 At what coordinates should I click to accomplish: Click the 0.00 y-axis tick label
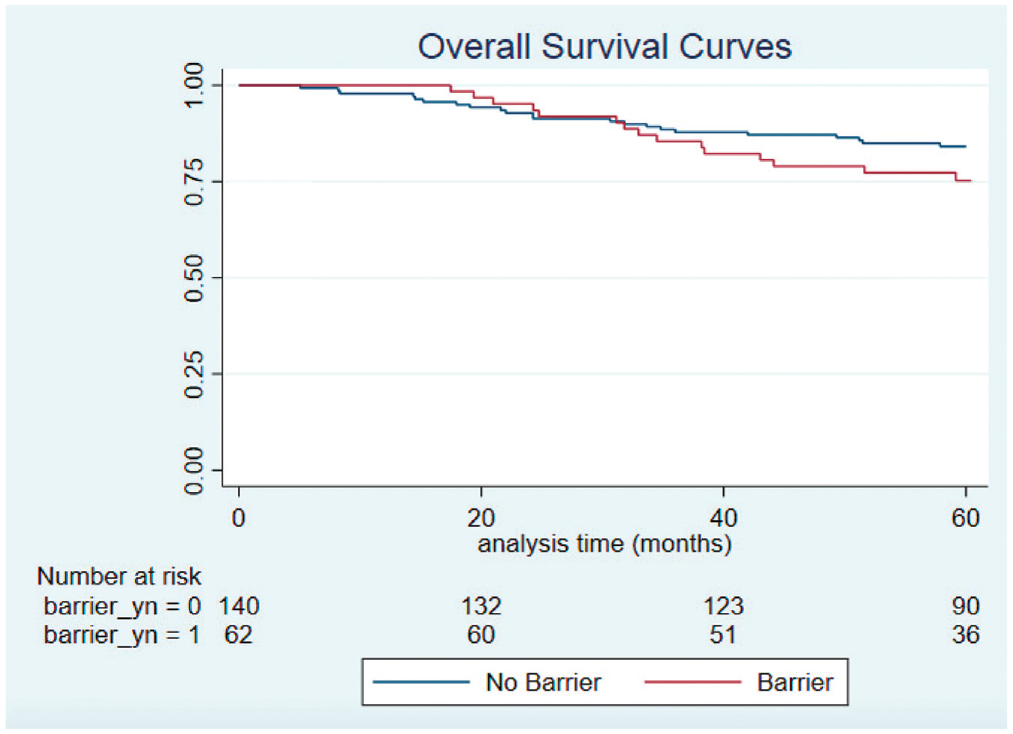point(193,470)
